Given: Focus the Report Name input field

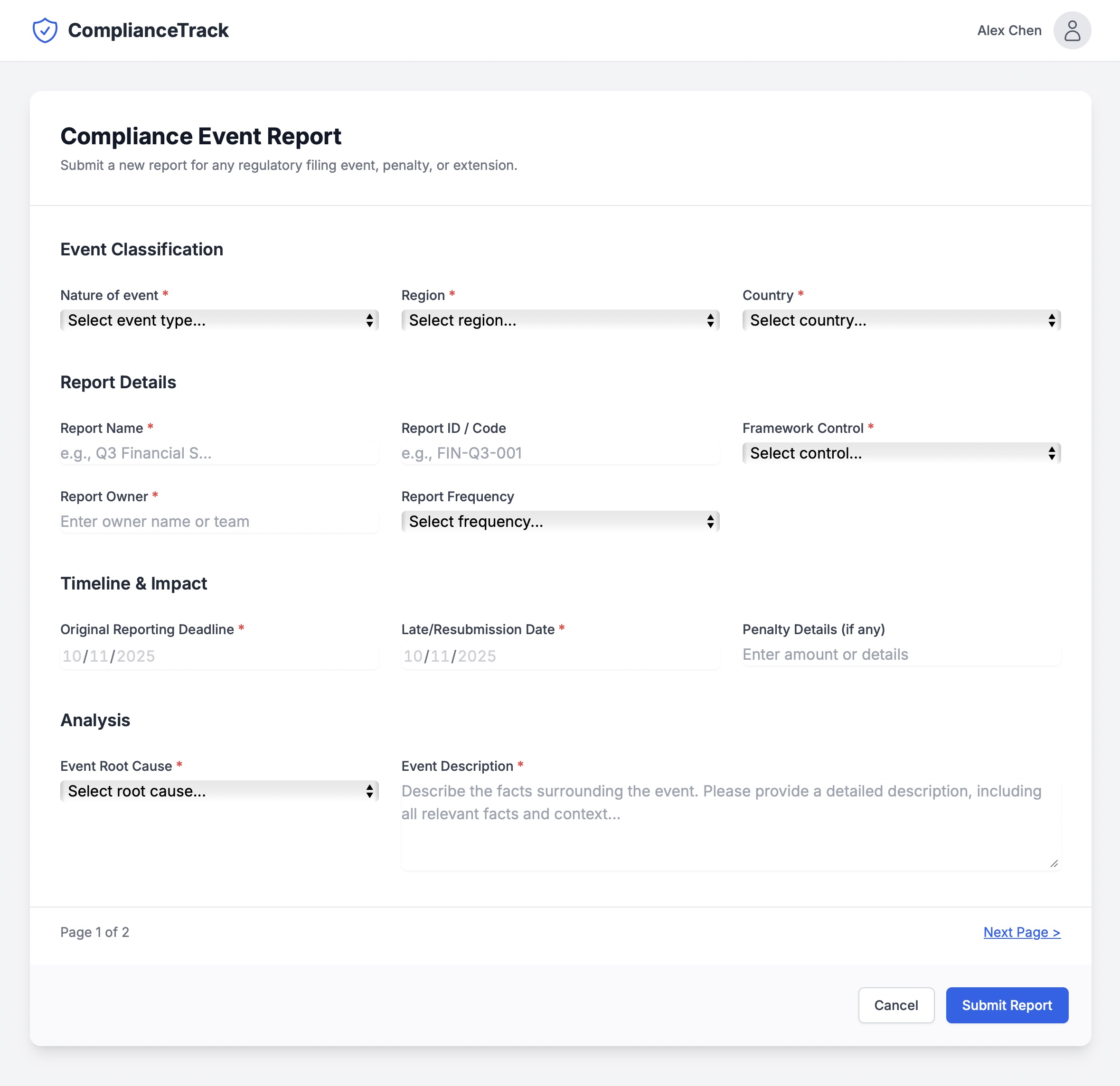Looking at the screenshot, I should (219, 453).
